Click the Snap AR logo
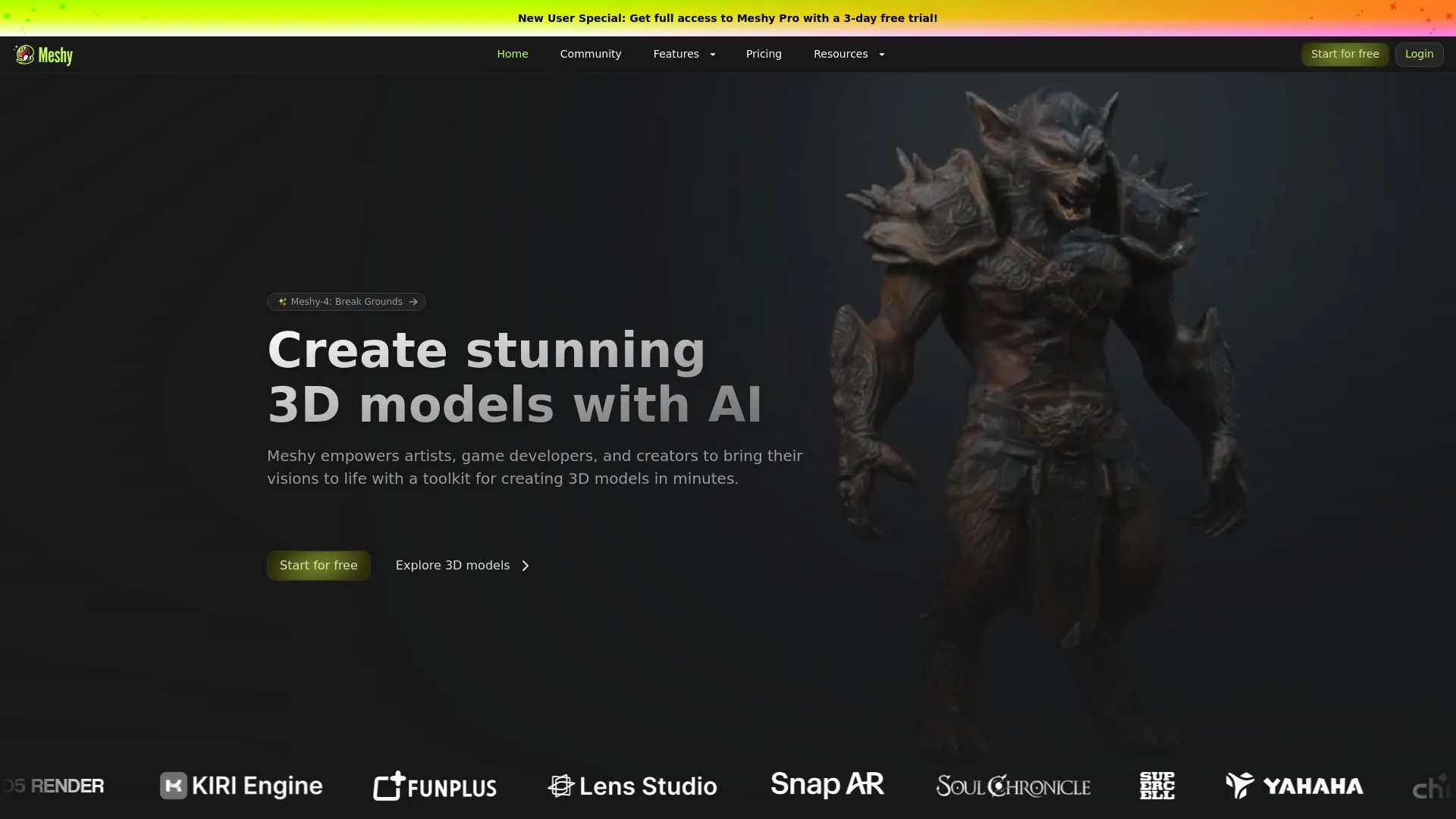The height and width of the screenshot is (819, 1456). [x=827, y=784]
